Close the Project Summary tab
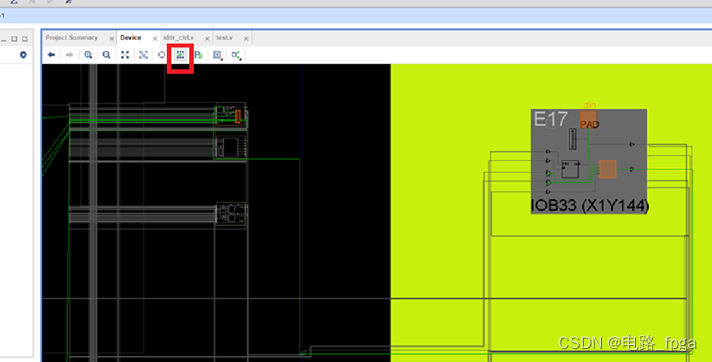The width and height of the screenshot is (712, 362). [x=112, y=39]
